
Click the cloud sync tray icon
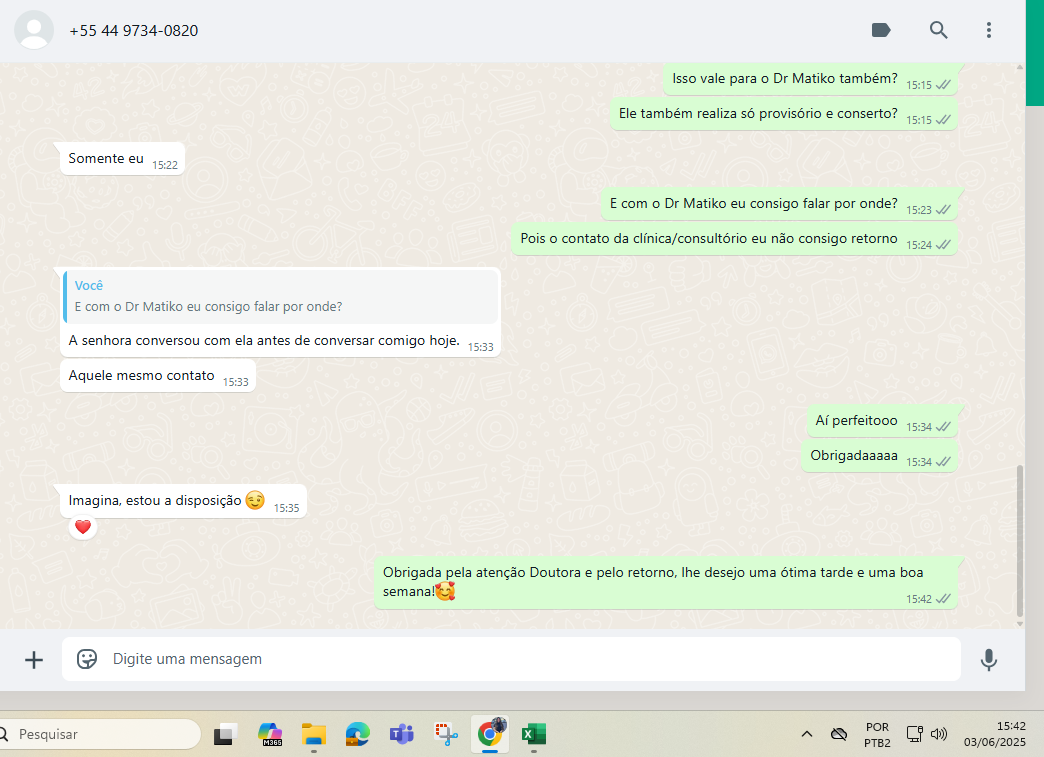pyautogui.click(x=839, y=734)
